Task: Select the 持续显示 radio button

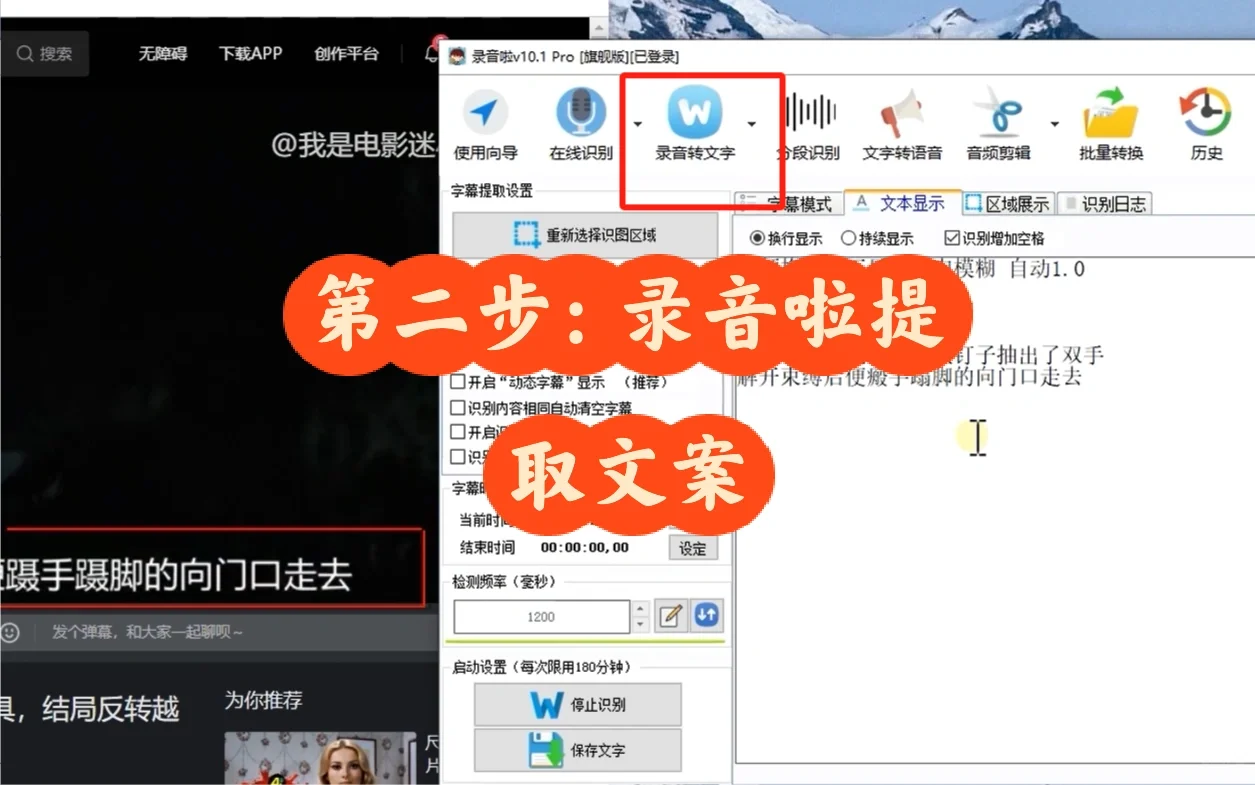Action: [x=850, y=237]
